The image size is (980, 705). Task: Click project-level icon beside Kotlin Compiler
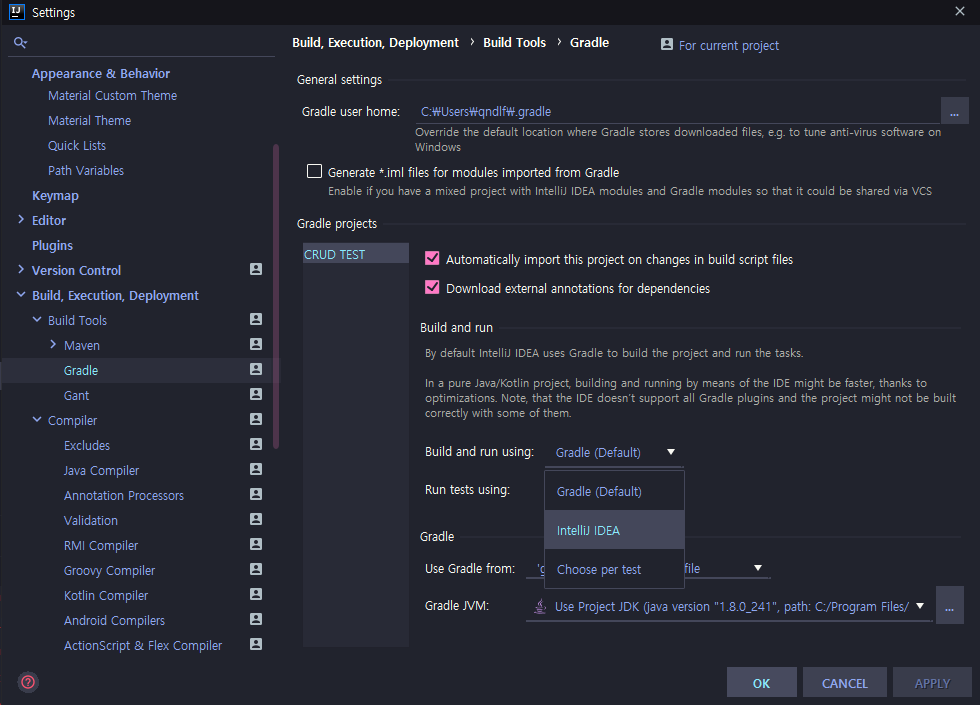[x=256, y=594]
